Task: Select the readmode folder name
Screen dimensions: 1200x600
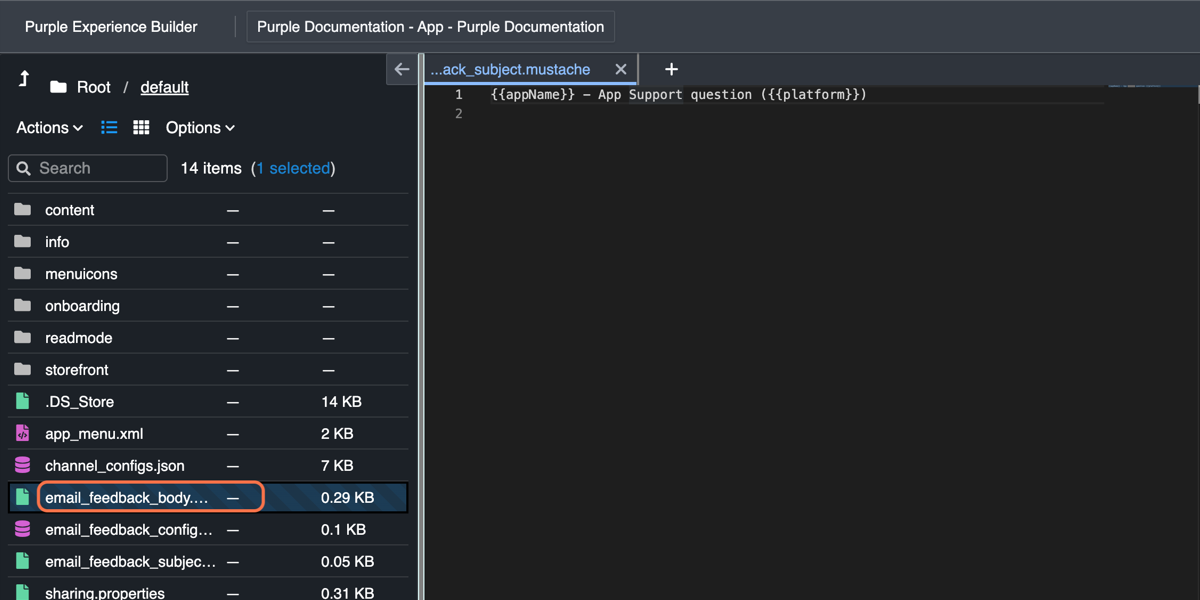Action: (79, 338)
